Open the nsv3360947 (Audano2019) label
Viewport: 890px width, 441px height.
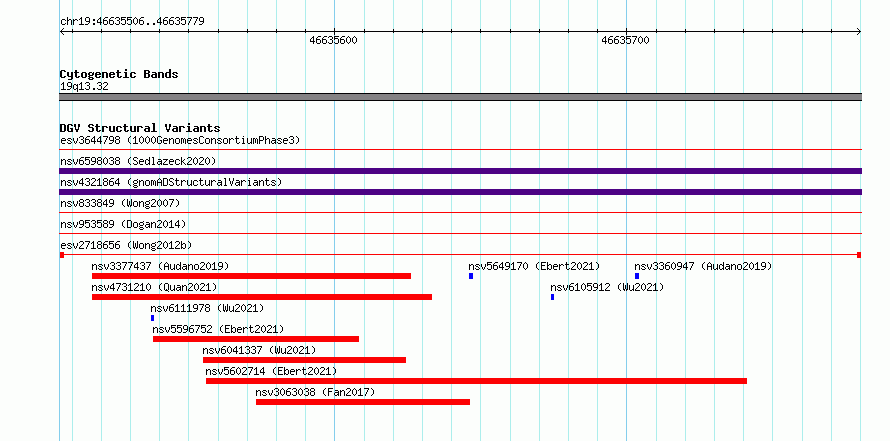(x=703, y=266)
